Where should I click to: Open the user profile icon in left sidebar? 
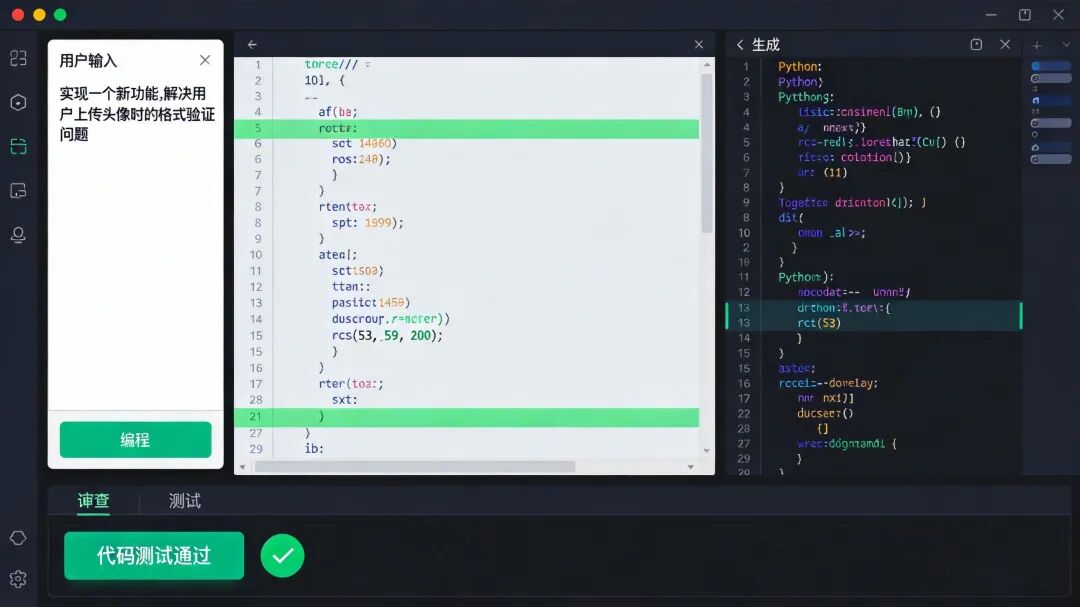(19, 235)
